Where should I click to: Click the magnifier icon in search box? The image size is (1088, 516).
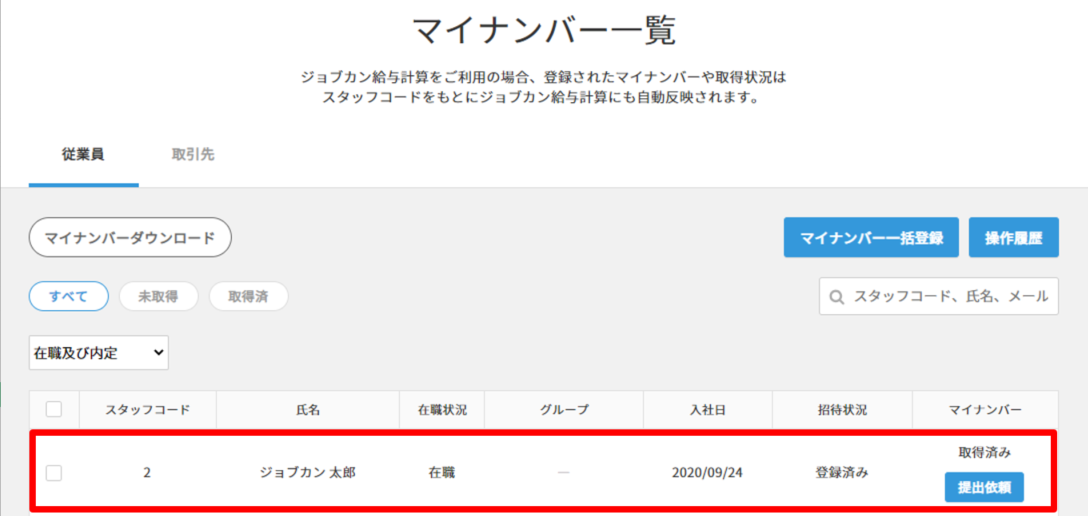(836, 297)
